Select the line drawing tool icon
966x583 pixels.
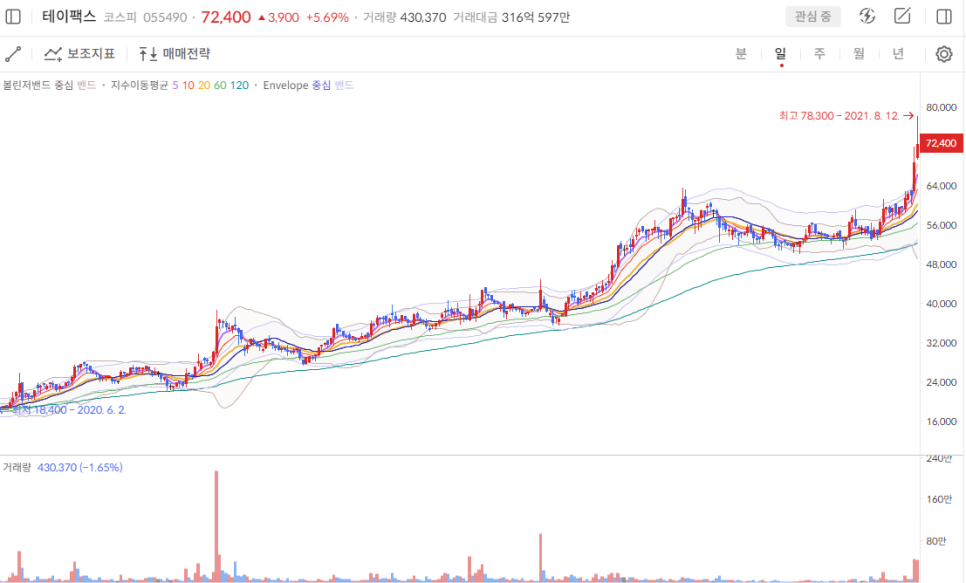point(13,54)
